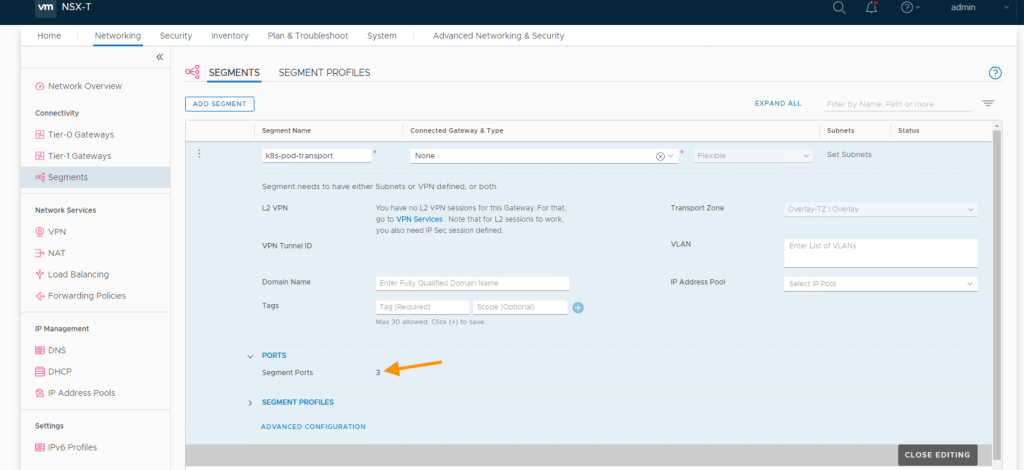This screenshot has width=1024, height=470.
Task: Collapse the Ports section
Action: tap(250, 356)
